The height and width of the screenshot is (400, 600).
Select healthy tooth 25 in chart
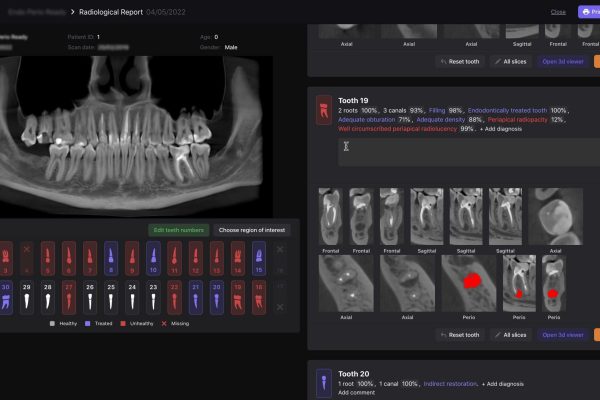point(111,298)
